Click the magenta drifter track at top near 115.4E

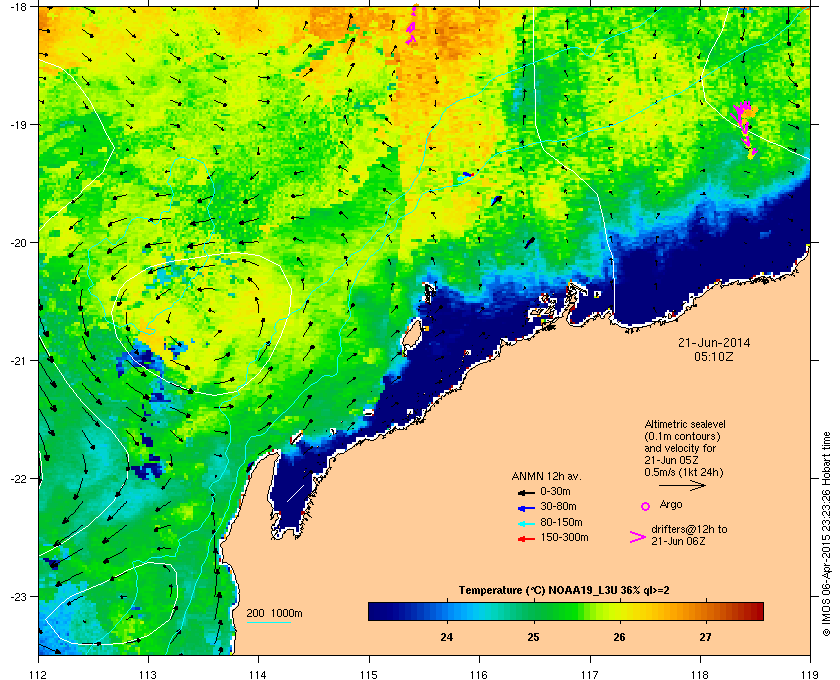click(412, 25)
